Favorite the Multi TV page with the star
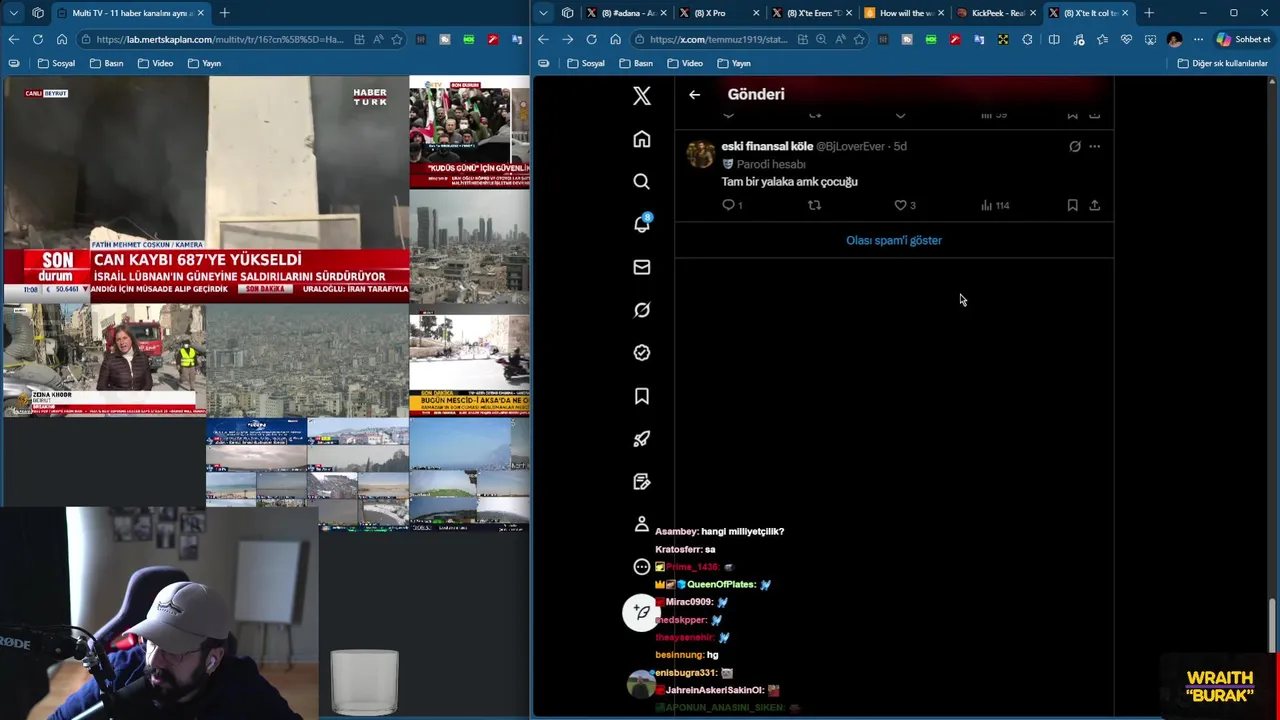 coord(397,39)
